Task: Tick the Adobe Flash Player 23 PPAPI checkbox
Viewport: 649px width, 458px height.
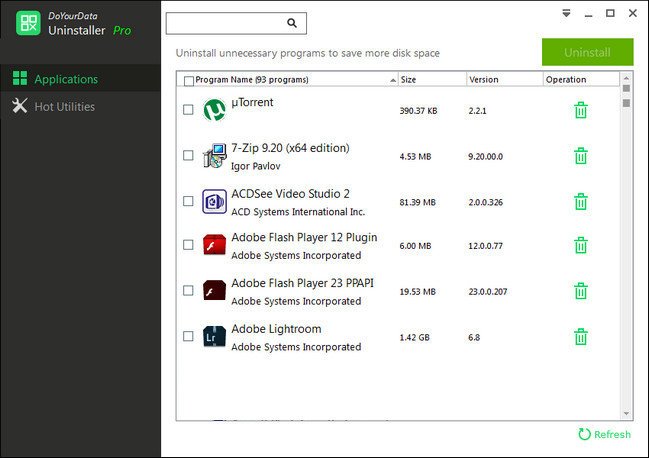Action: pyautogui.click(x=188, y=290)
